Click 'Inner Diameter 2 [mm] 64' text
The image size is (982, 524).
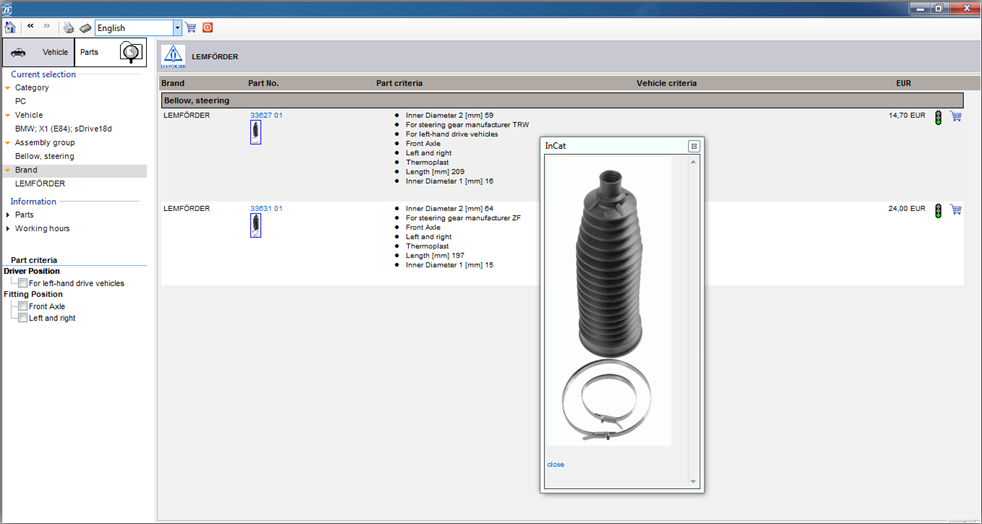point(450,208)
